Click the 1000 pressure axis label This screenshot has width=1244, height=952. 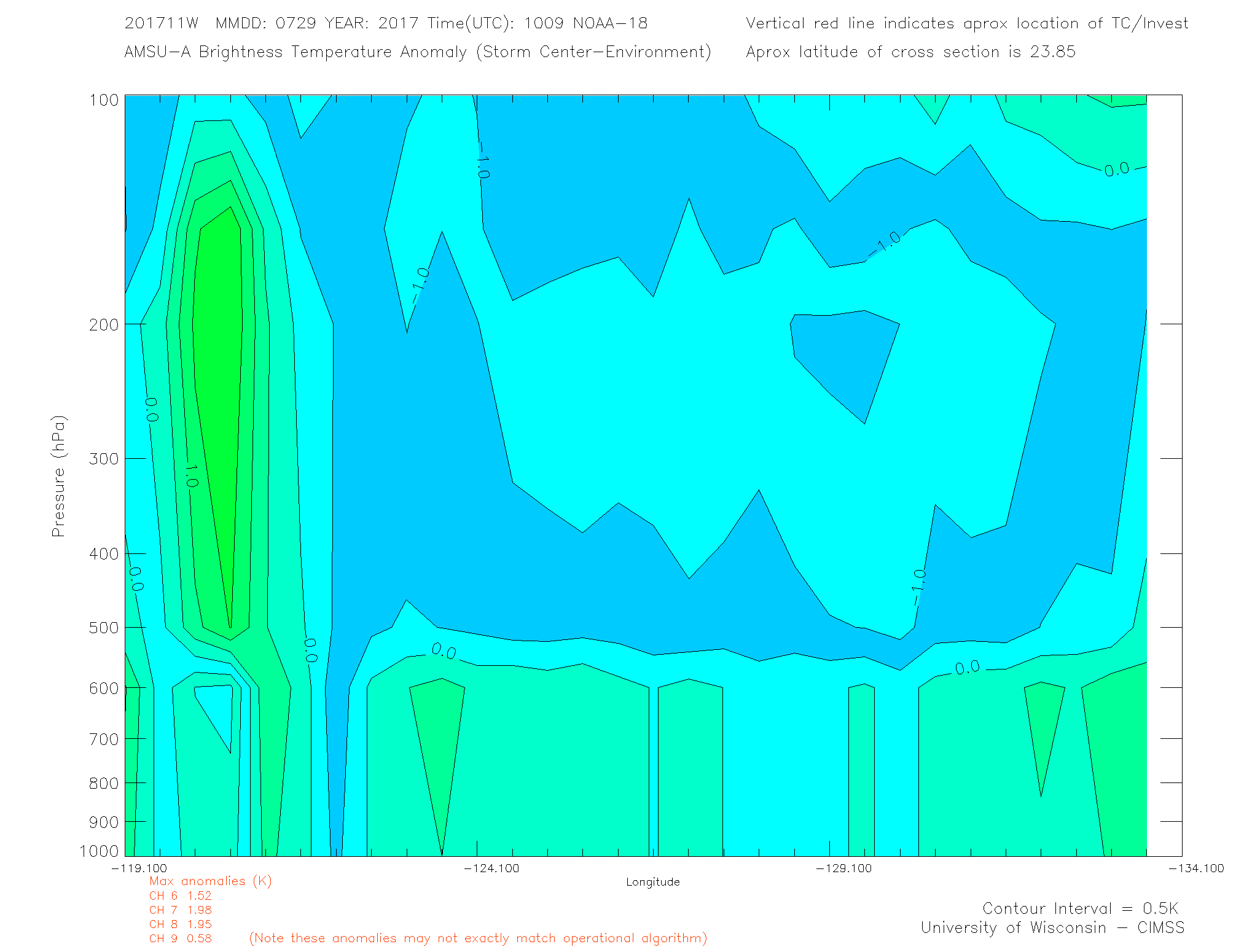click(x=99, y=851)
